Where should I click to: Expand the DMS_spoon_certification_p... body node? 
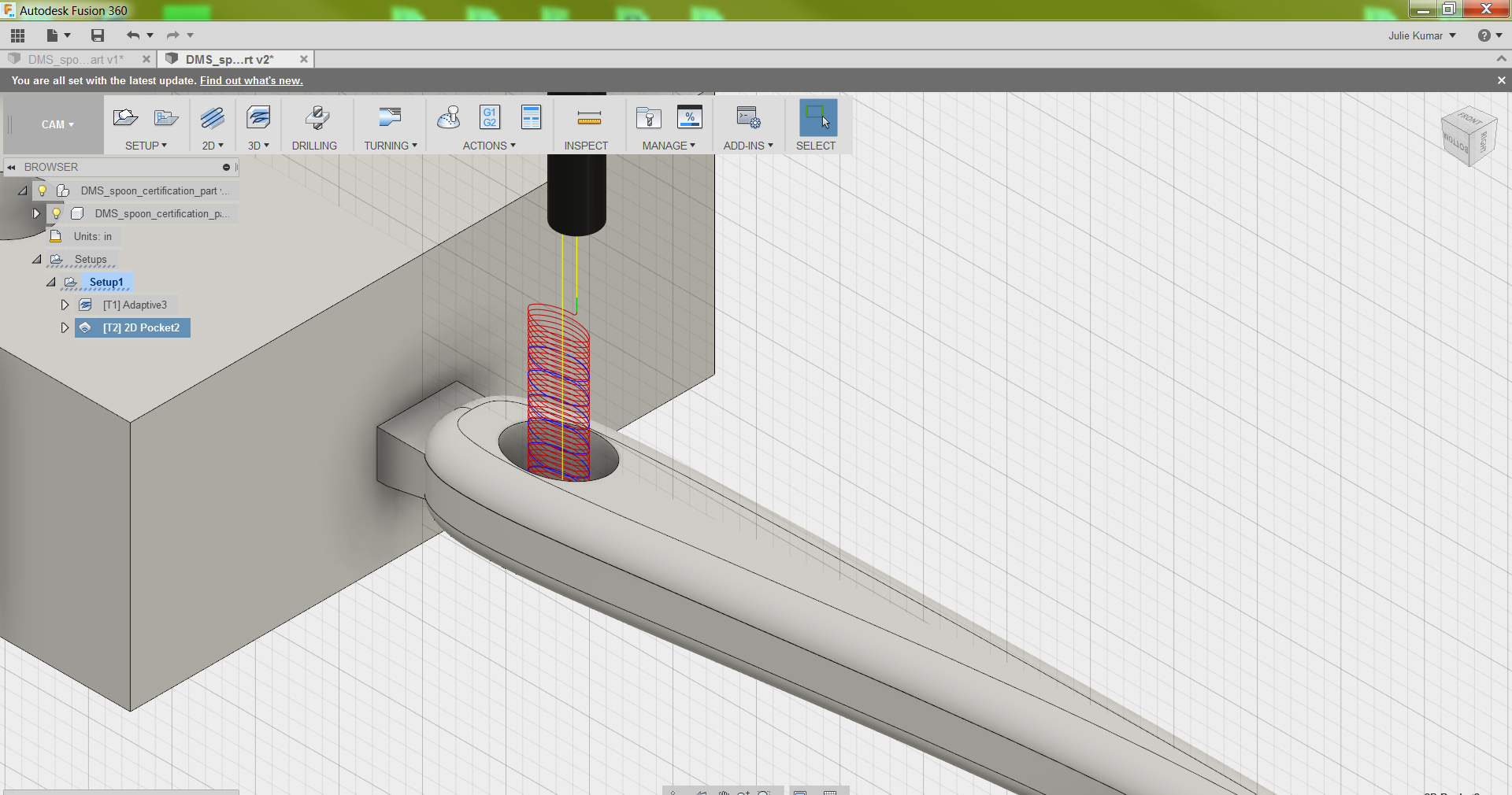click(36, 213)
